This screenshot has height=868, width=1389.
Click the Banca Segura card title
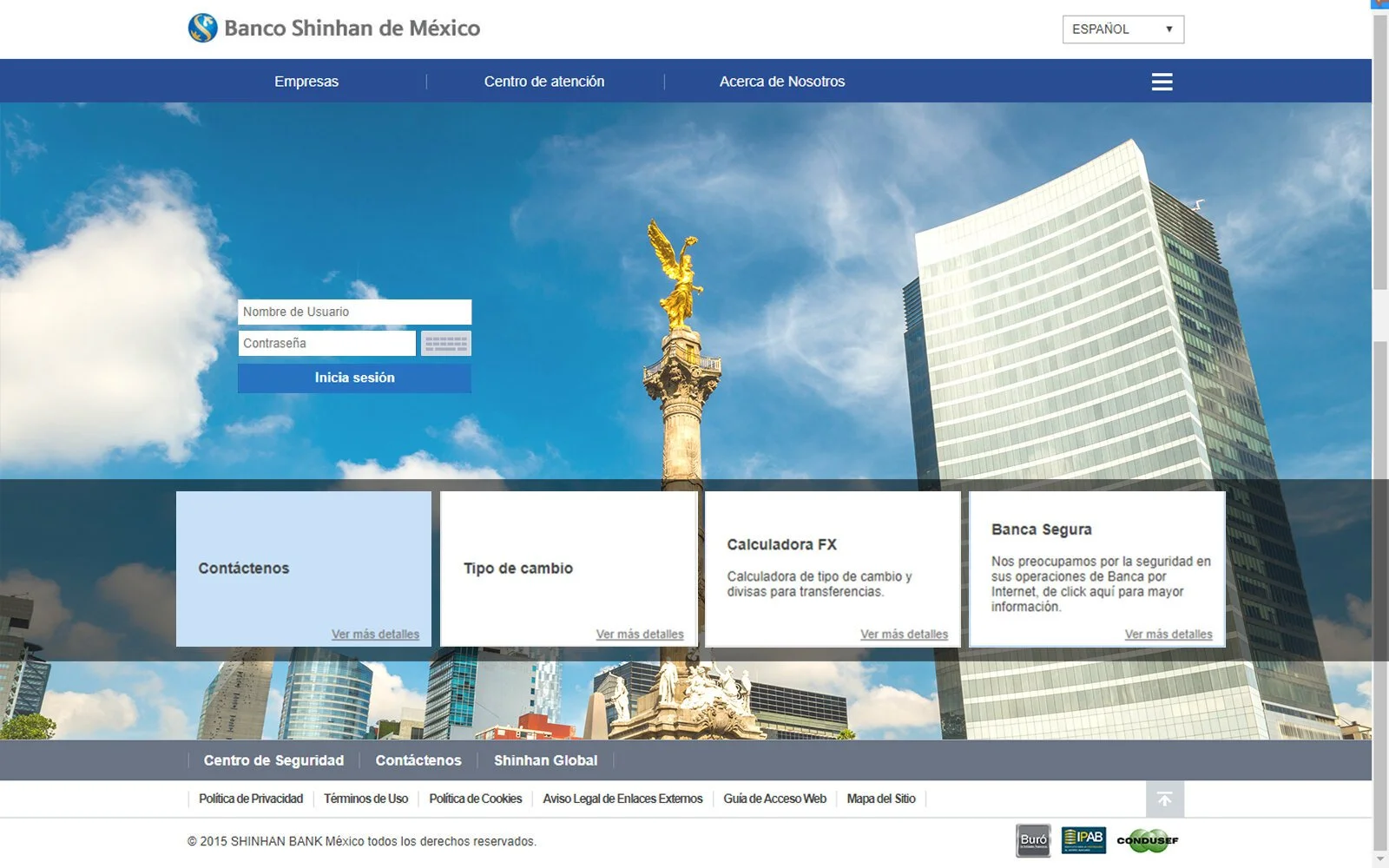click(1042, 529)
